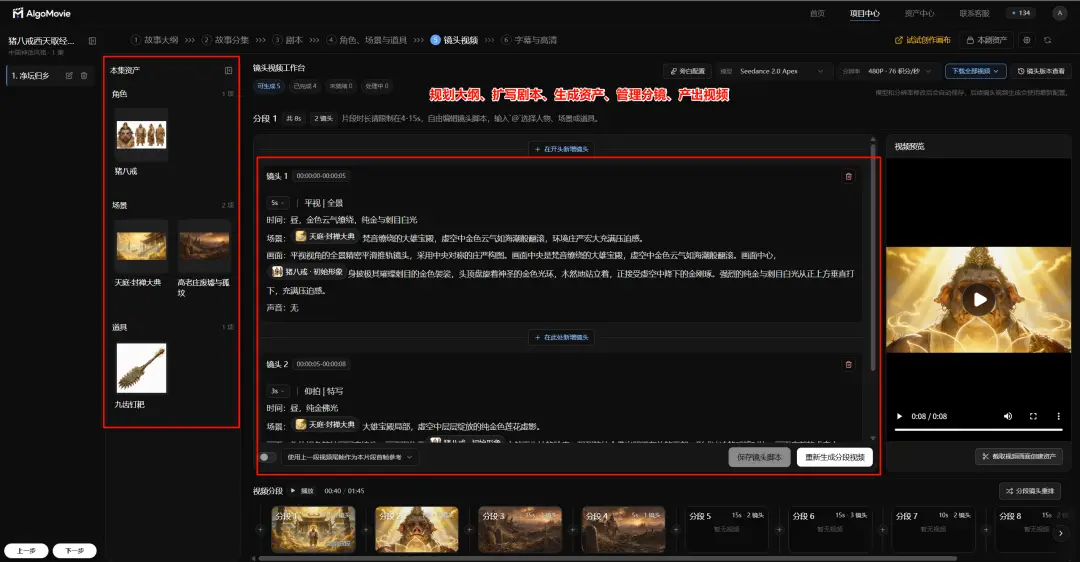Filter shots by 可生成 5

tap(269, 86)
